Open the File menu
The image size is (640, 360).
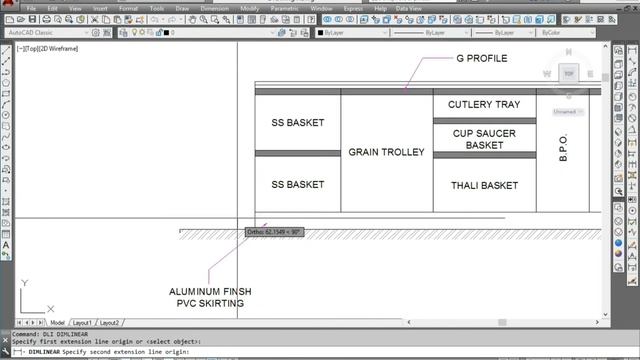pyautogui.click(x=31, y=9)
